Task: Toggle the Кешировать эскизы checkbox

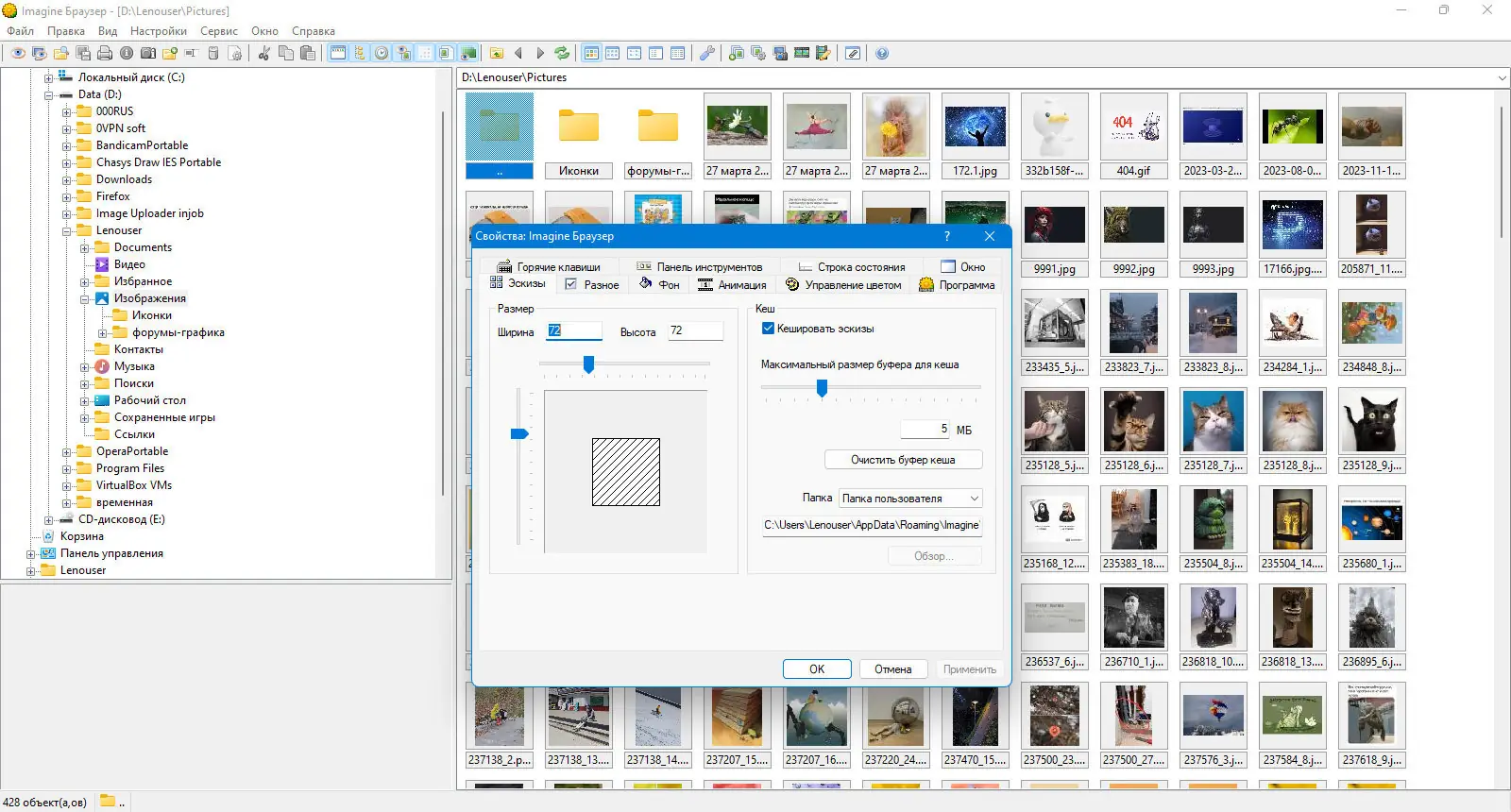Action: [768, 329]
